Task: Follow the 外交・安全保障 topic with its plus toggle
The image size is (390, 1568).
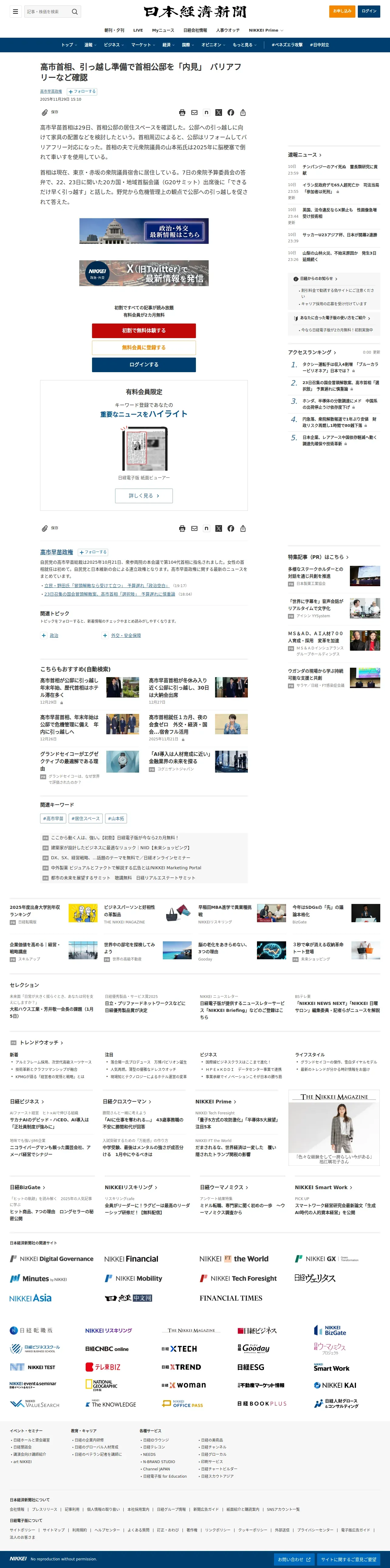Action: 105,635
